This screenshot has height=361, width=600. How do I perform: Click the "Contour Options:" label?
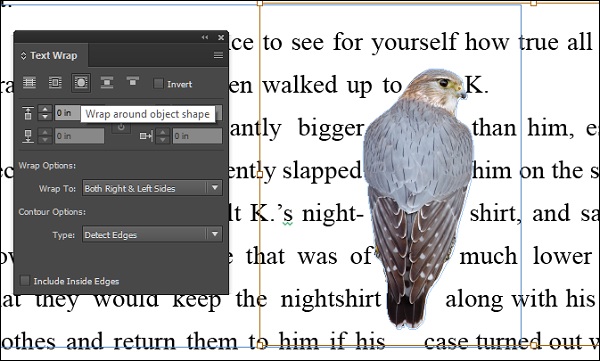pyautogui.click(x=52, y=212)
